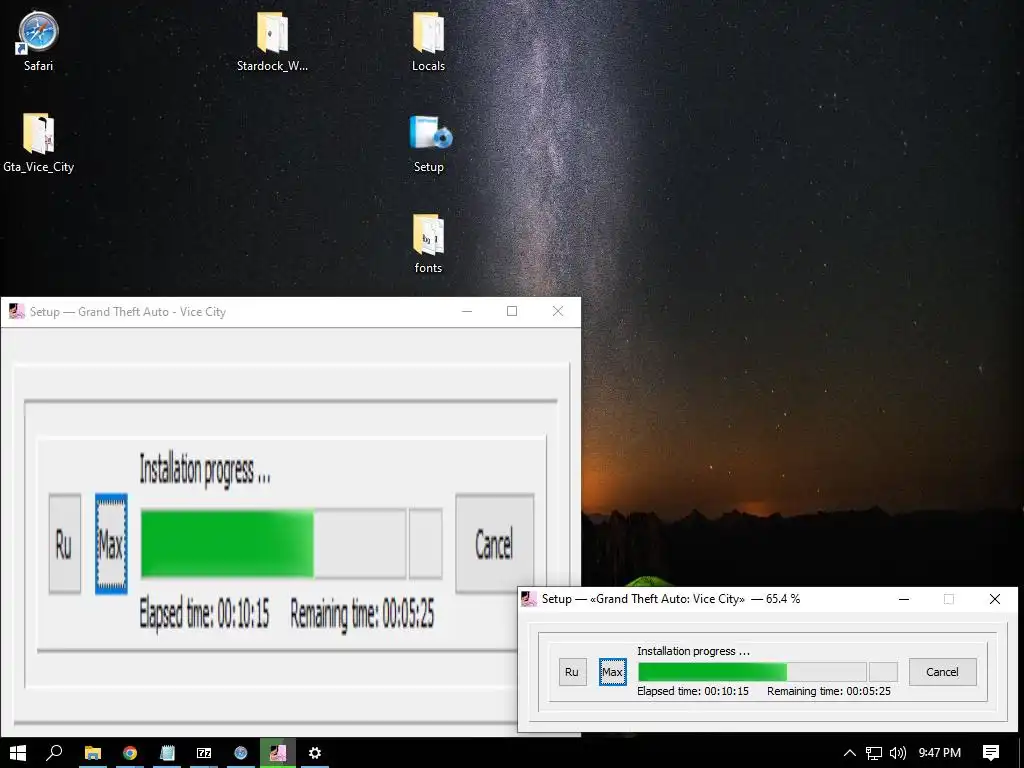Select the Setup installer desktop icon
This screenshot has height=768, width=1024.
pos(429,142)
